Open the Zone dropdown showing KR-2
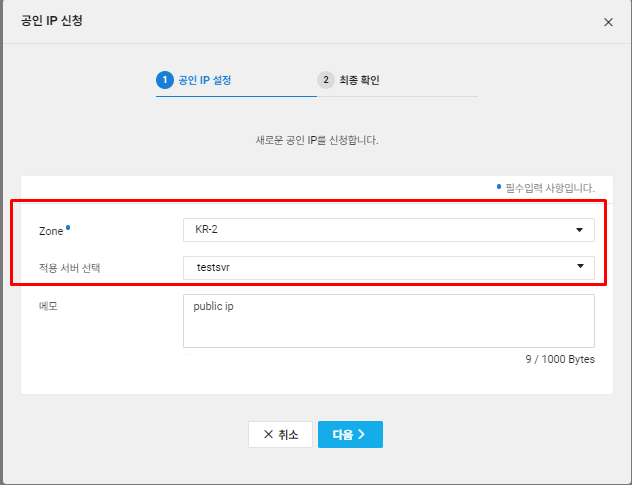 pyautogui.click(x=389, y=230)
